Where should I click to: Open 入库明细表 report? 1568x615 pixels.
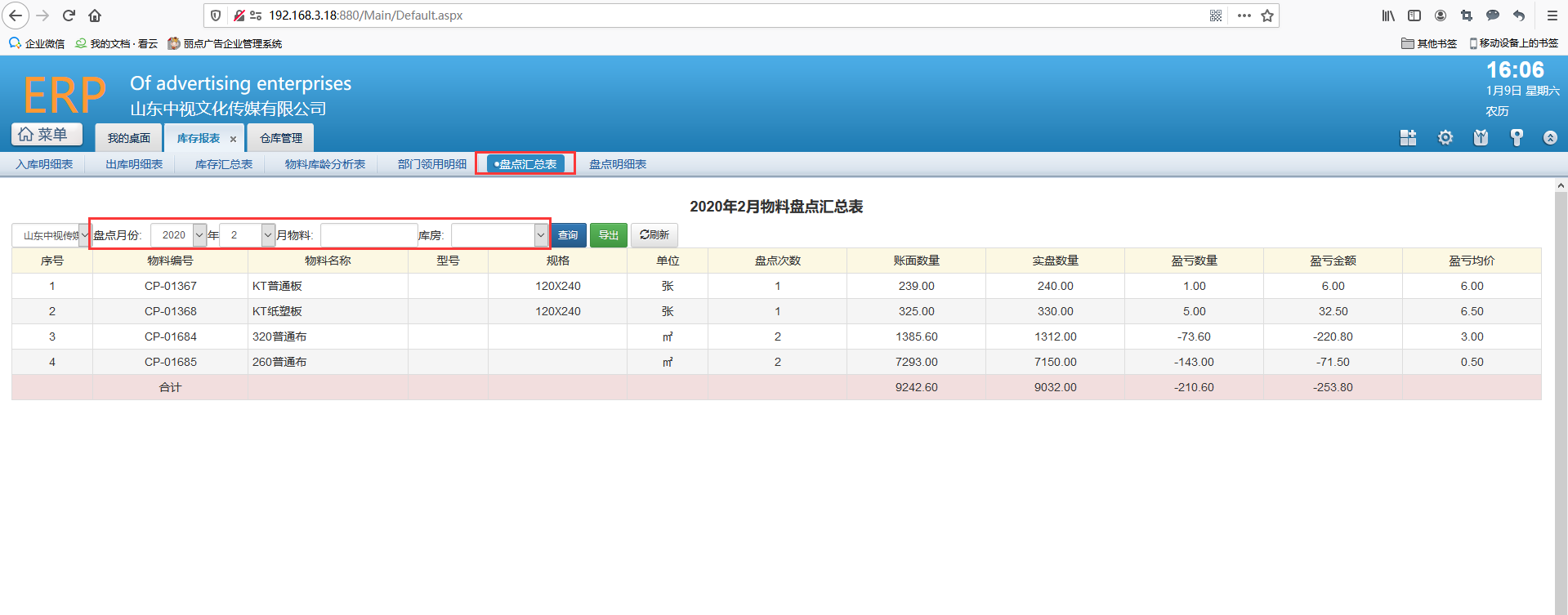pos(44,164)
